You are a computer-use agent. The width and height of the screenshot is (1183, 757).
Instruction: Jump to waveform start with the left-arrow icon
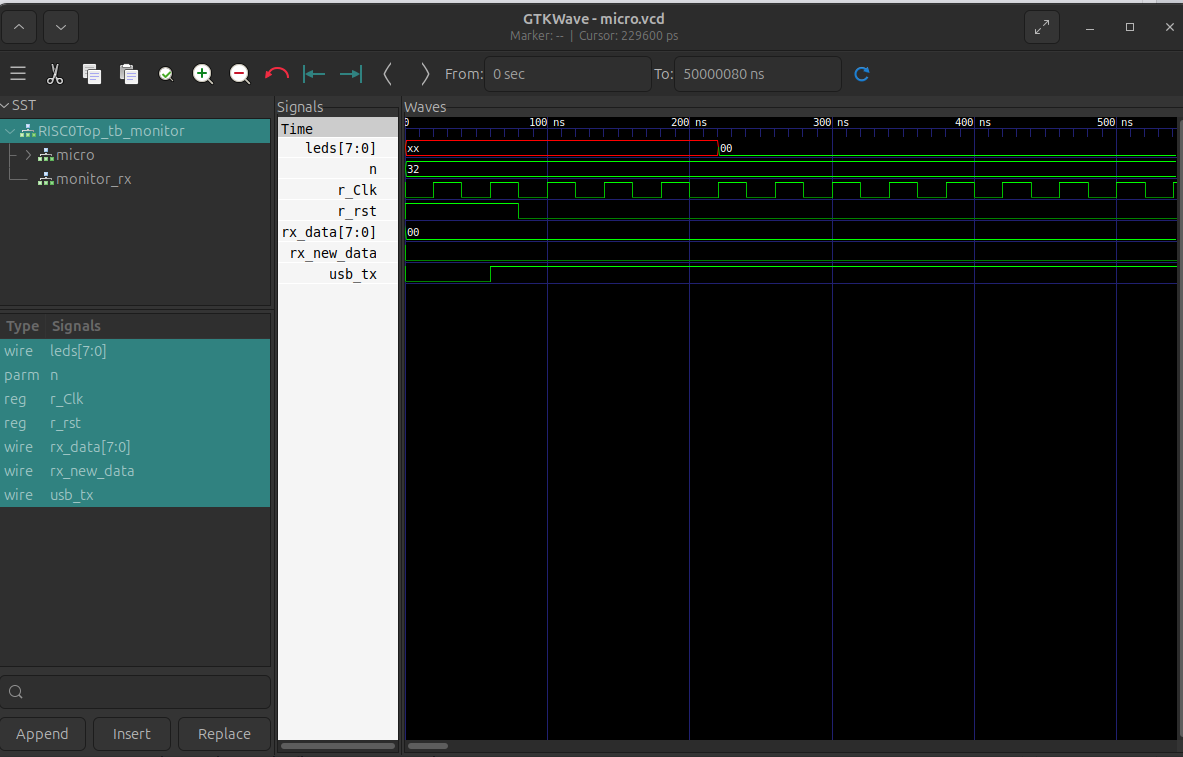[313, 73]
